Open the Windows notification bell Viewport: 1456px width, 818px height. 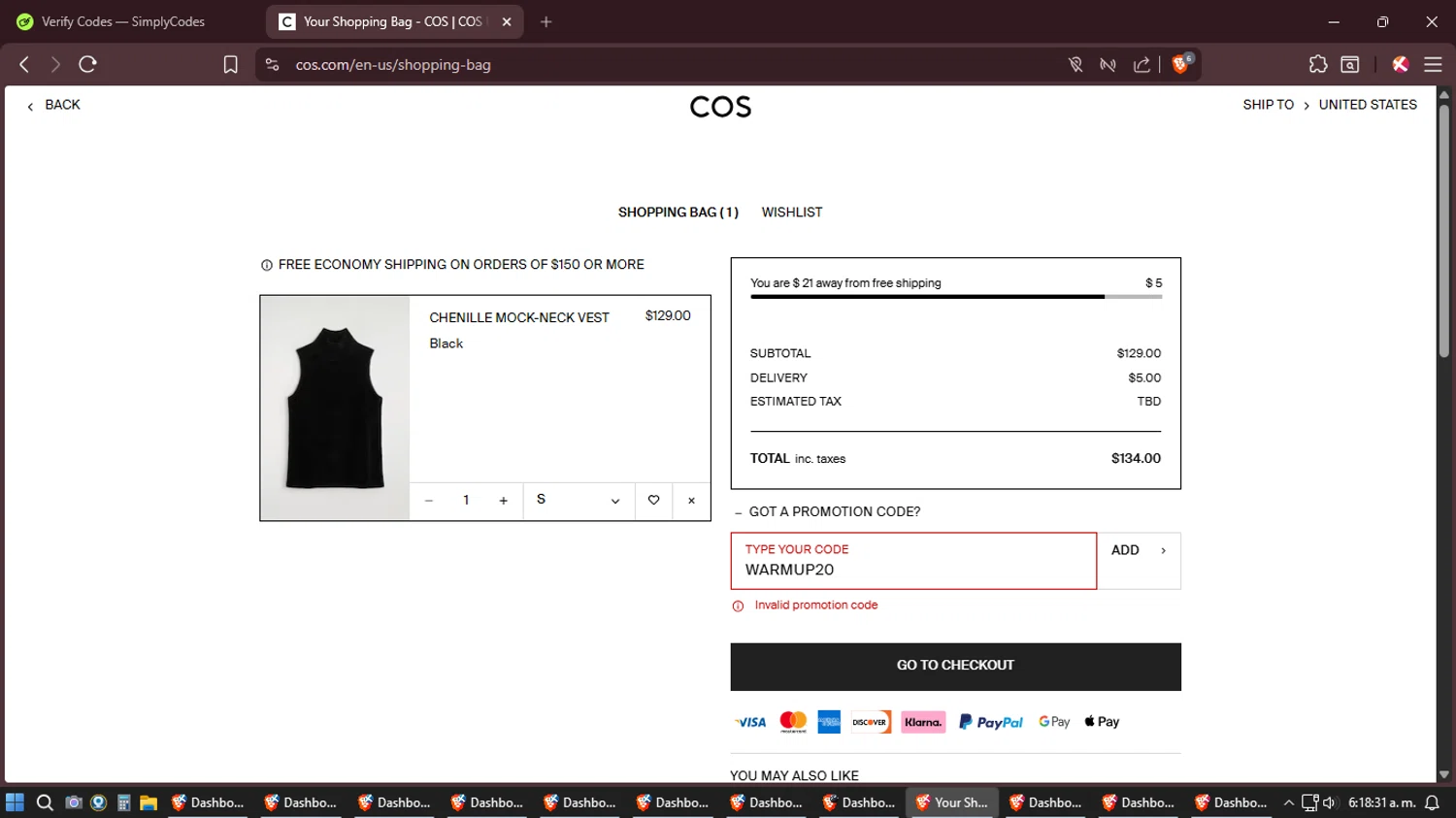point(1432,802)
